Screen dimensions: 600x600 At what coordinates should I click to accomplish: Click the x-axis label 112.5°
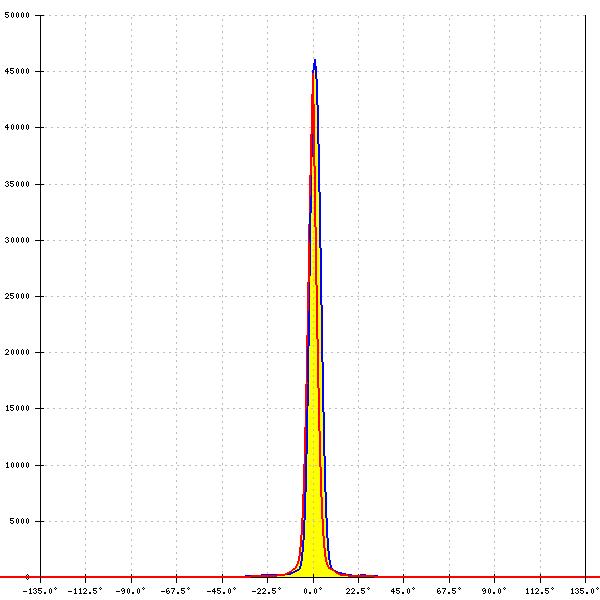[540, 591]
